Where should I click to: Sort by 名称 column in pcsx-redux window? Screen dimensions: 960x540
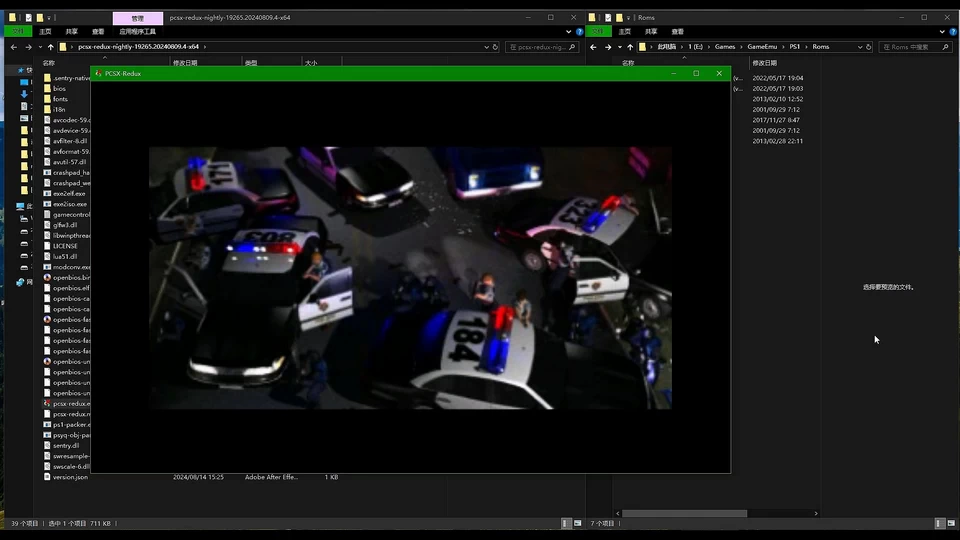click(49, 63)
